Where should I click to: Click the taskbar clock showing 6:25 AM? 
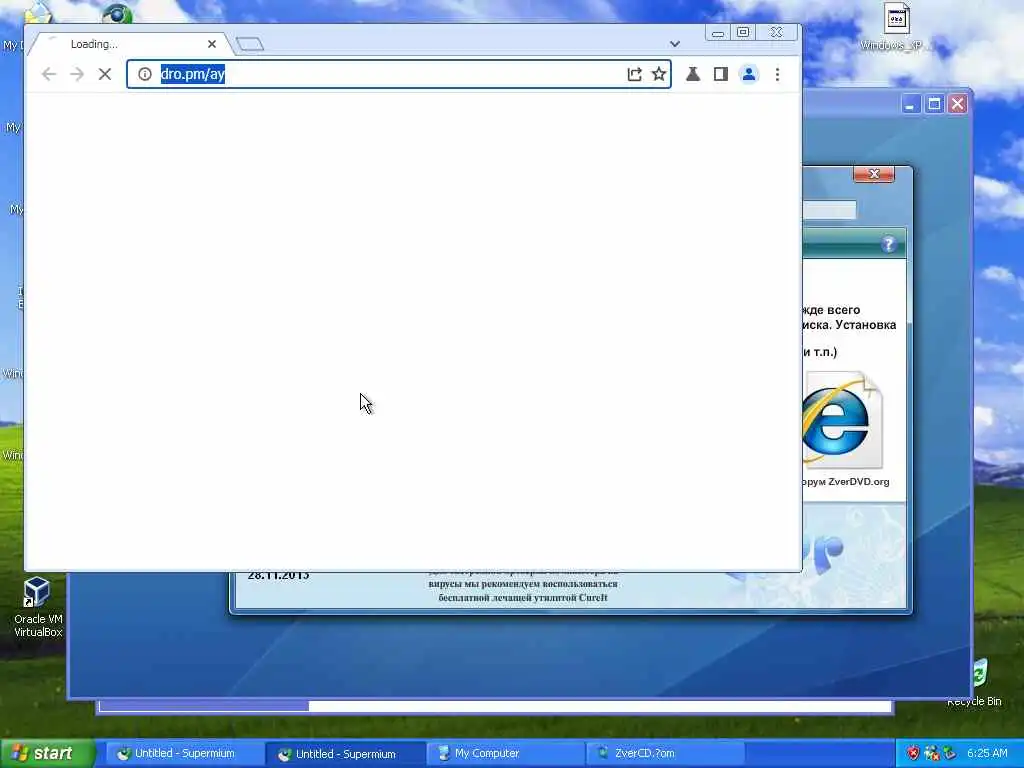point(987,753)
